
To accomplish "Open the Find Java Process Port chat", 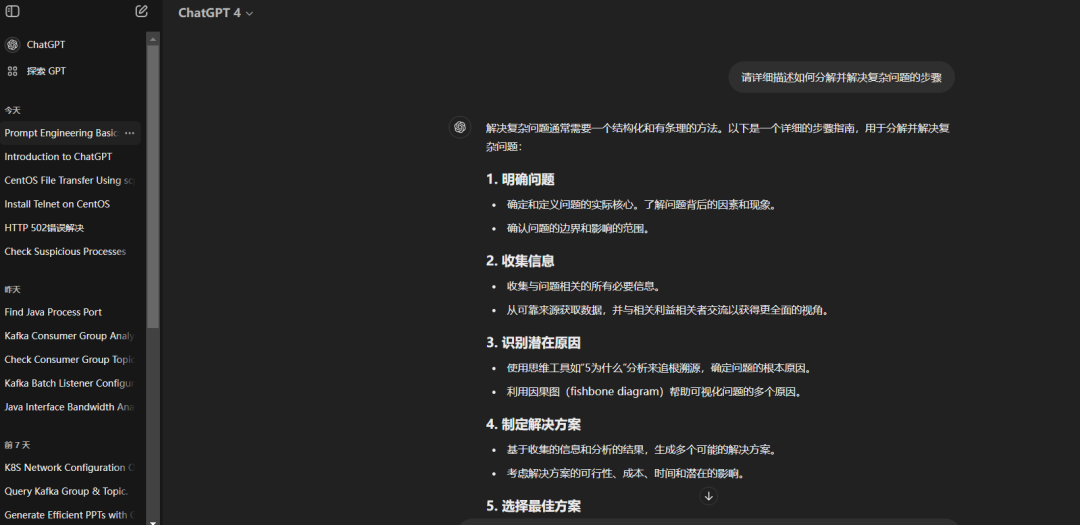I will point(53,312).
